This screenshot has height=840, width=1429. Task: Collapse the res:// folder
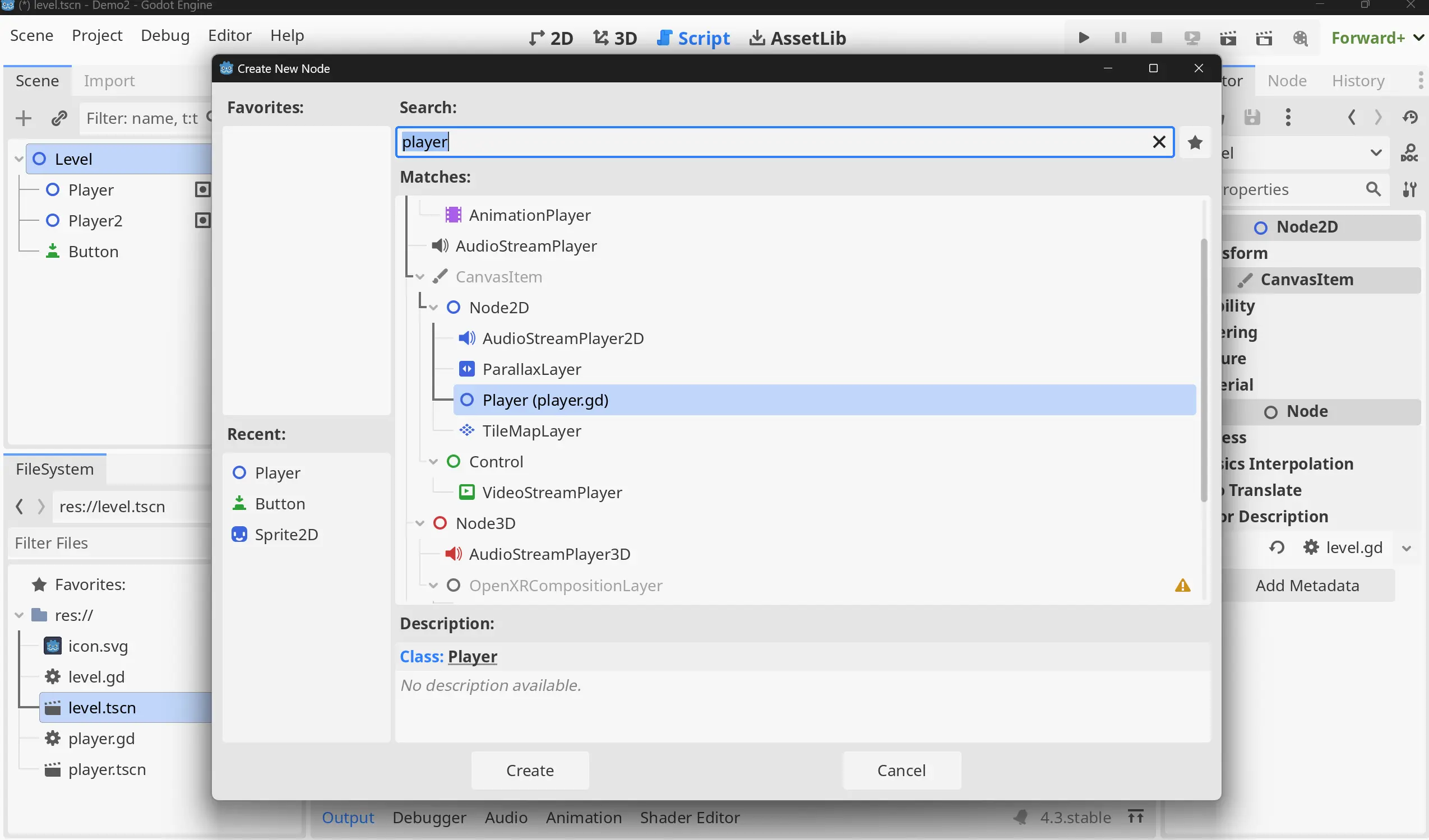click(x=19, y=615)
